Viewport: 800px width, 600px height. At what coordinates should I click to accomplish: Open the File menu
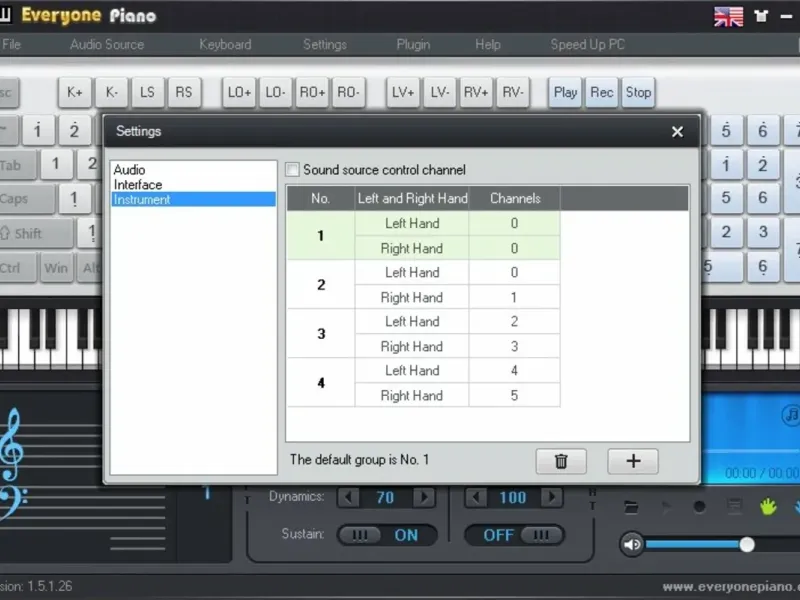[x=11, y=44]
